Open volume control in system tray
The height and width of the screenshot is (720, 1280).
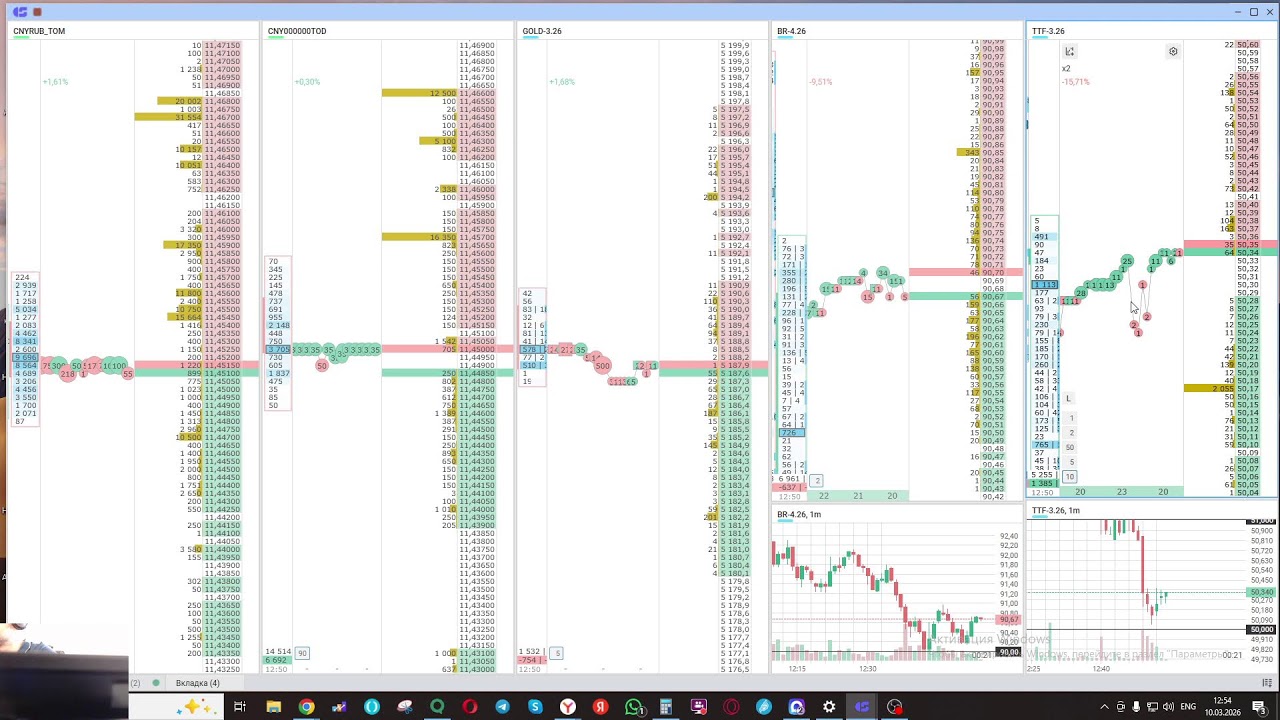pos(1169,707)
